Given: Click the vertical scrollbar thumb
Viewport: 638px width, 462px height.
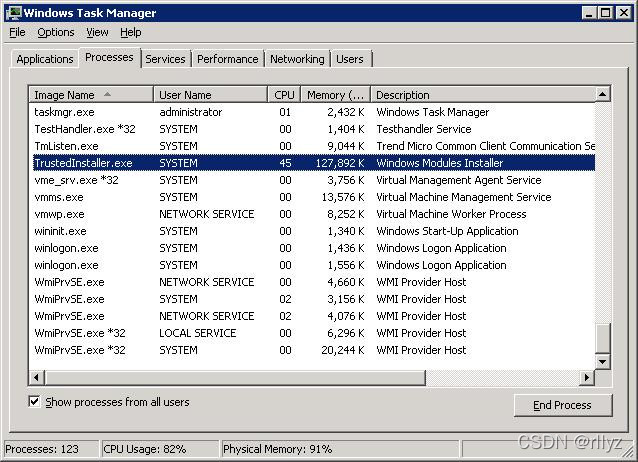Looking at the screenshot, I should click(603, 338).
